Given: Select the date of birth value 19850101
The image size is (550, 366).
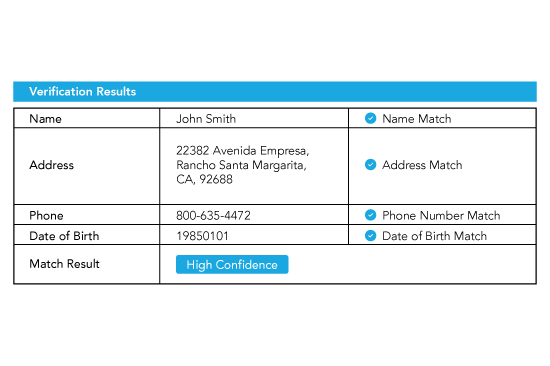Looking at the screenshot, I should 202,236.
